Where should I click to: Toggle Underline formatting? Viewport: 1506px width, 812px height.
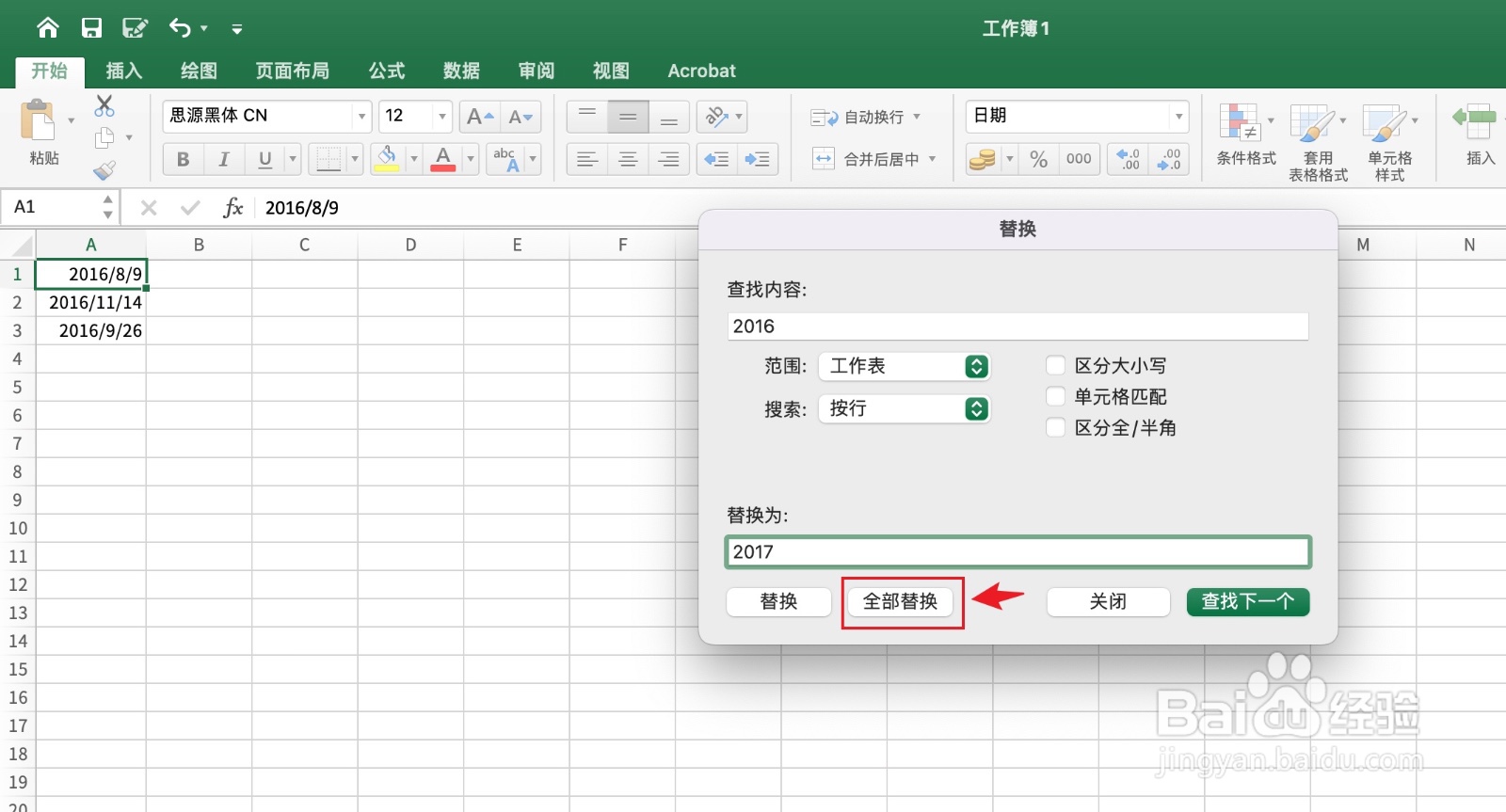[x=264, y=159]
